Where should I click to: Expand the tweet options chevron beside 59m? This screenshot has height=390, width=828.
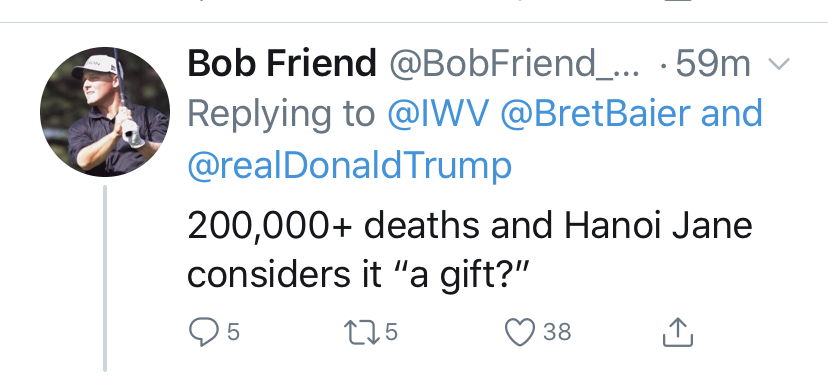click(779, 64)
